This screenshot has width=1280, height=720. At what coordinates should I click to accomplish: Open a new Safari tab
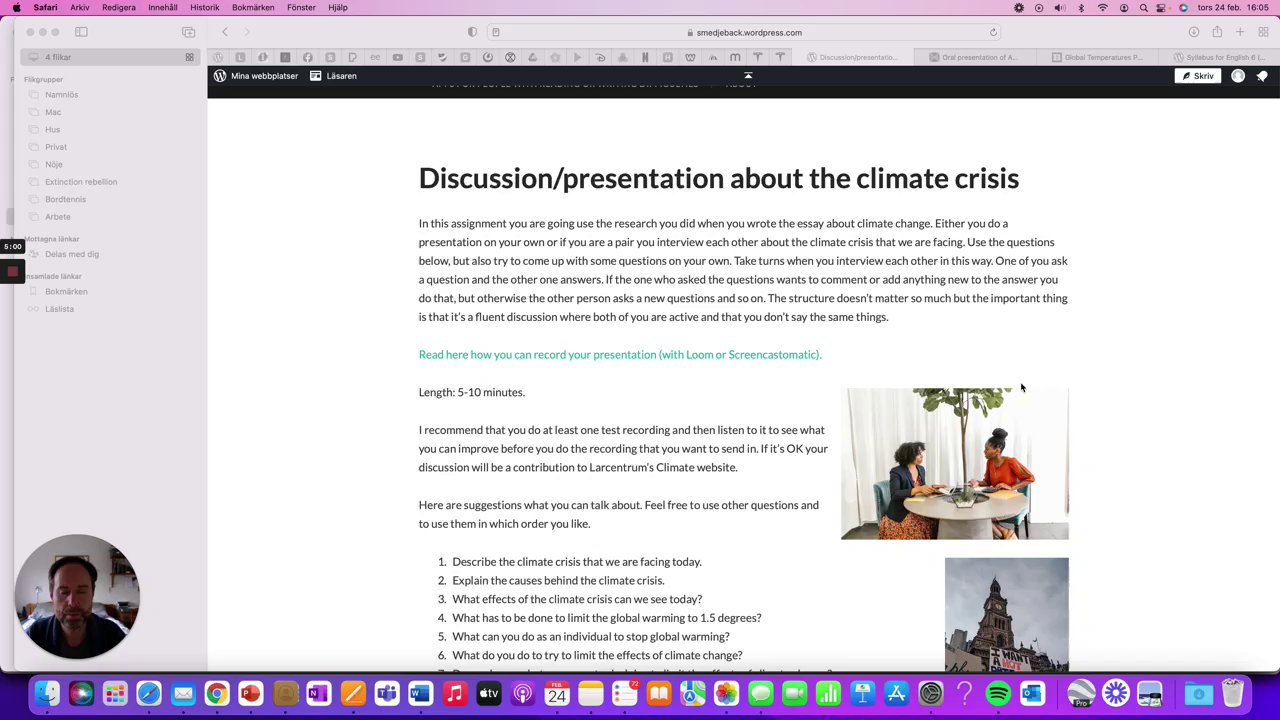click(1240, 32)
